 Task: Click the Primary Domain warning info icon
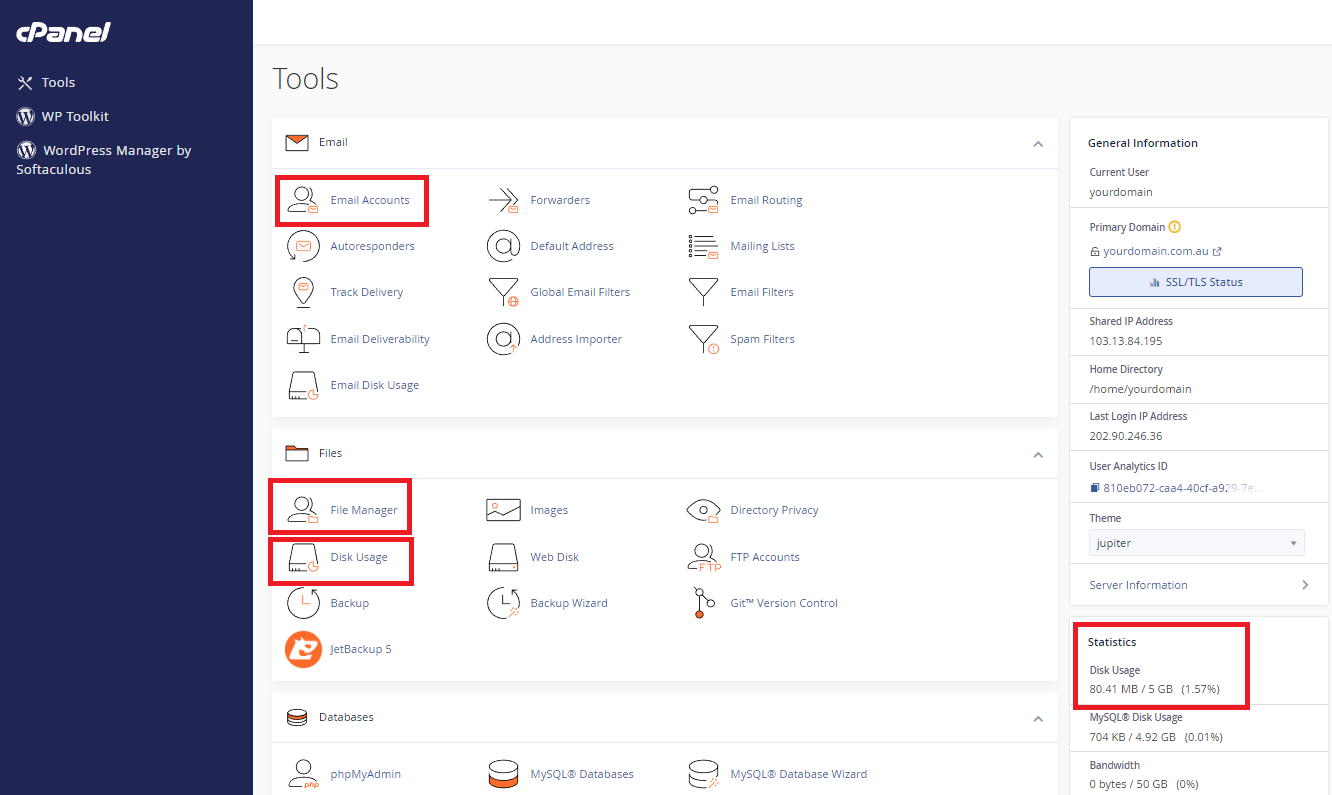click(1175, 227)
